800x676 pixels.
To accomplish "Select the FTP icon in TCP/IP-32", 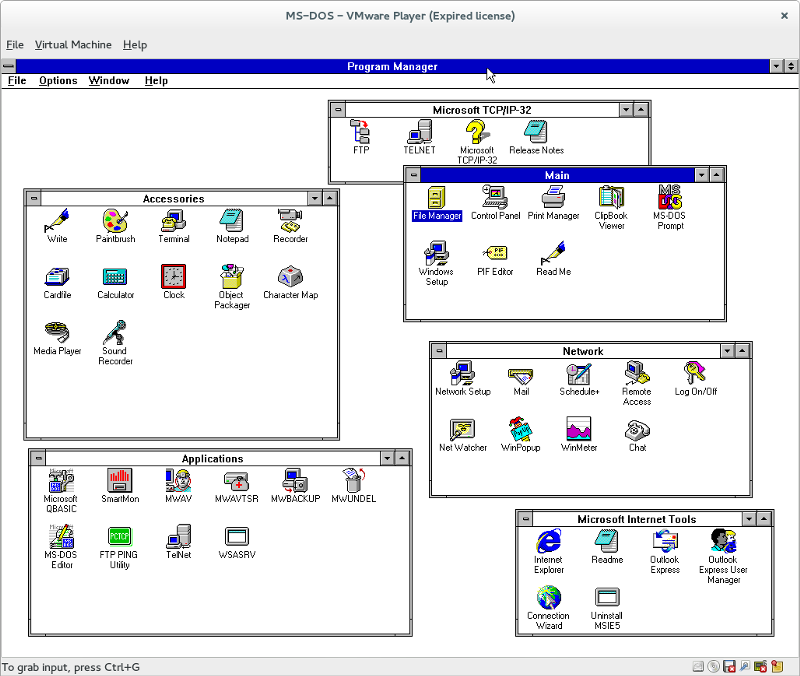I will [361, 131].
